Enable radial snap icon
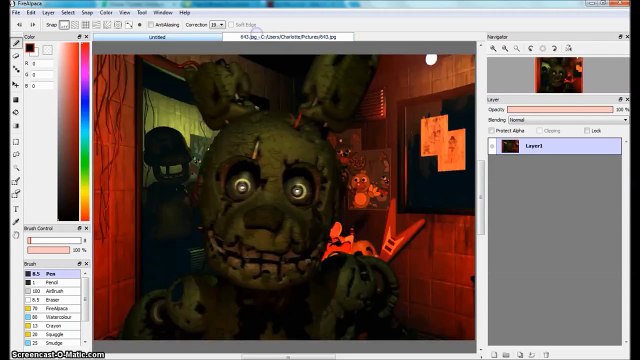Image resolution: width=640 pixels, height=360 pixels. 107,25
